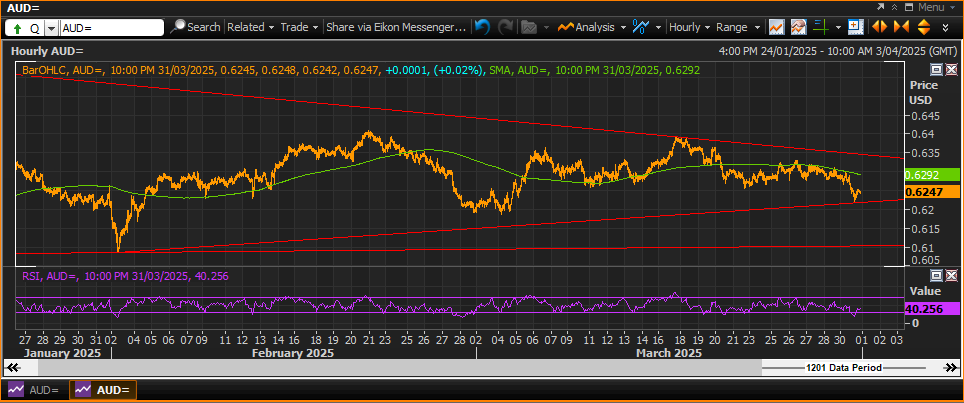Open the Search tool with magnifier
964x403 pixels.
[196, 27]
